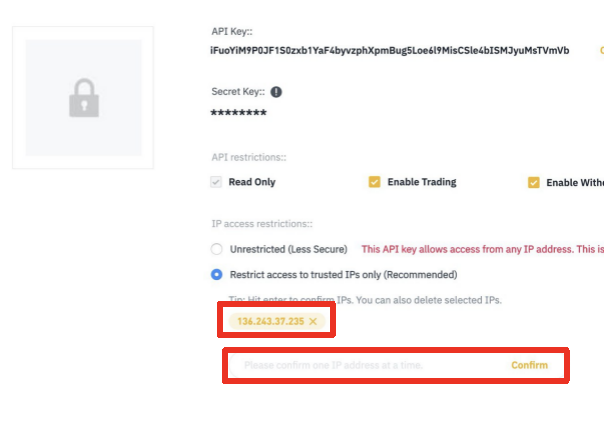Click the padlock icon image
604x428 pixels.
83,98
